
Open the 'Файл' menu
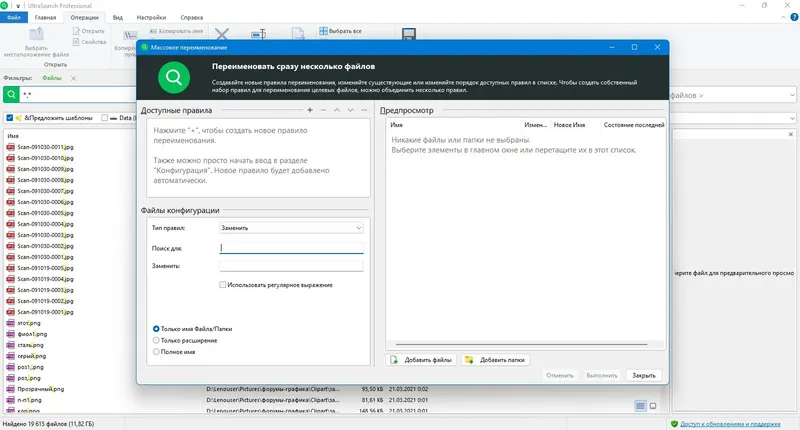tap(14, 17)
